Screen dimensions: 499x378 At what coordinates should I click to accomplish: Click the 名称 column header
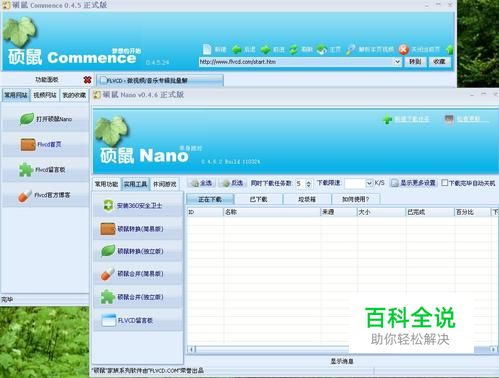[x=271, y=212]
